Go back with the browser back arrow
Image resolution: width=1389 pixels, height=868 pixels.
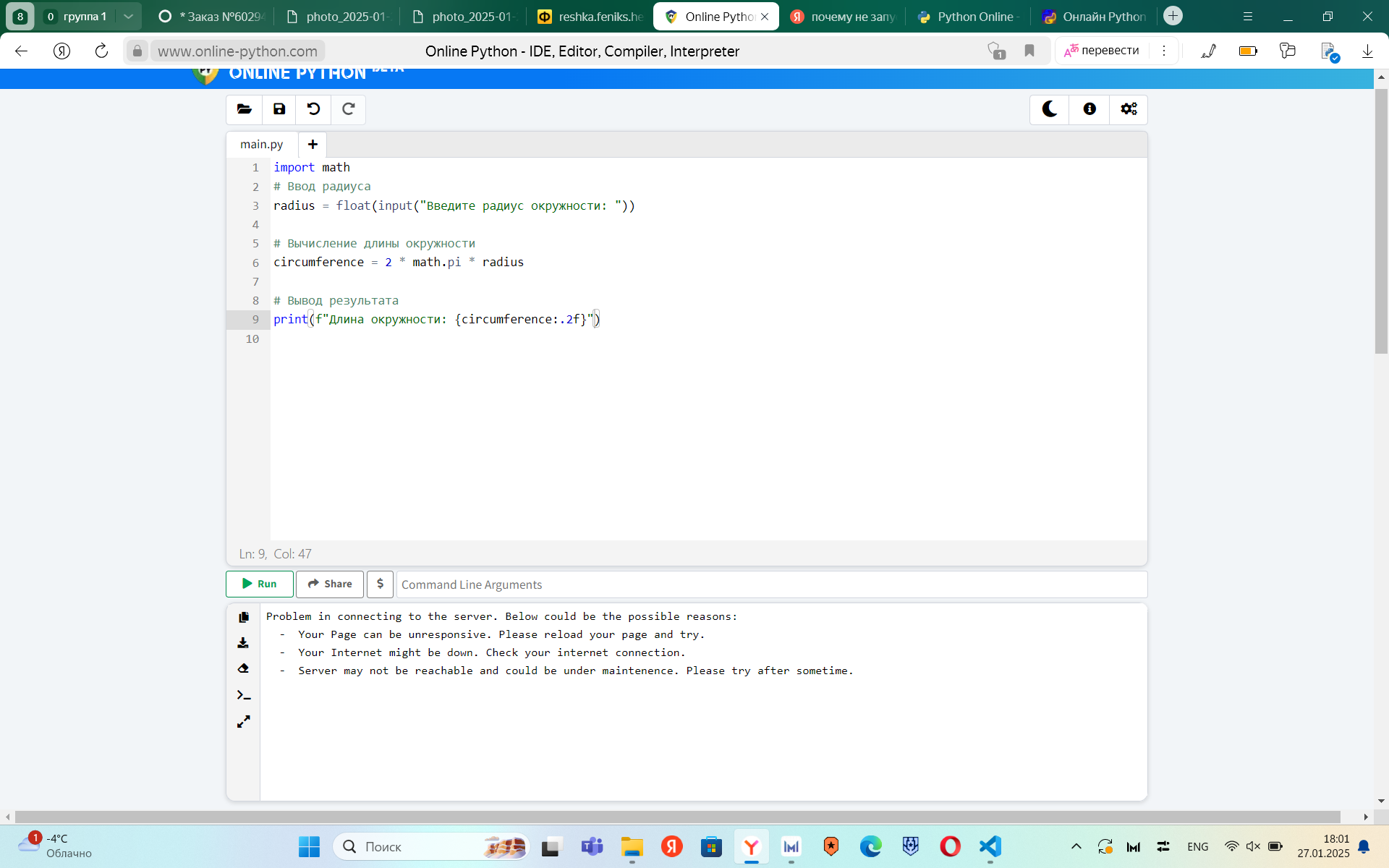pyautogui.click(x=22, y=51)
